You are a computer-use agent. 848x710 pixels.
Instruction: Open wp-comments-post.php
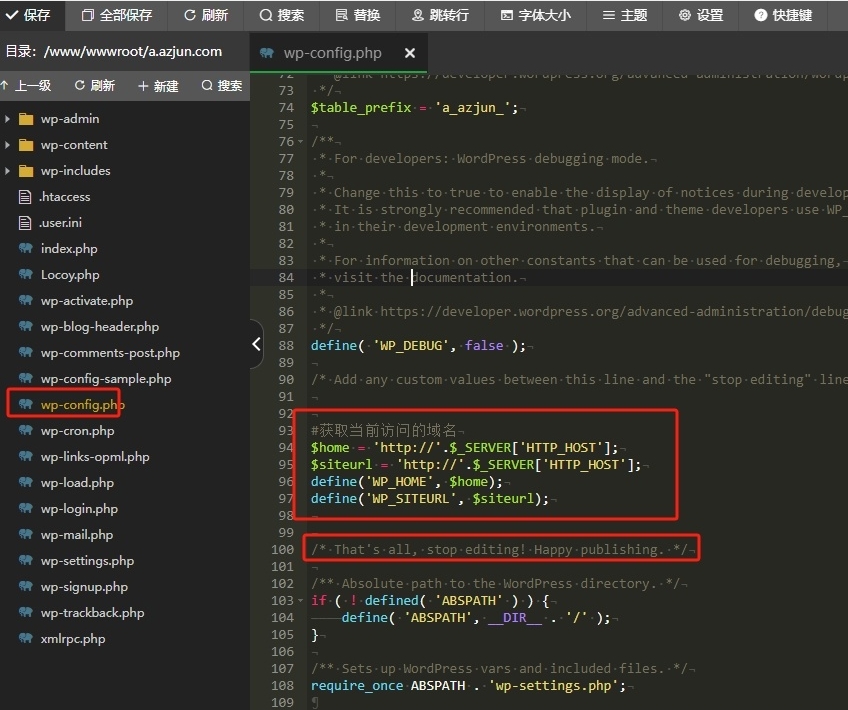tap(110, 352)
